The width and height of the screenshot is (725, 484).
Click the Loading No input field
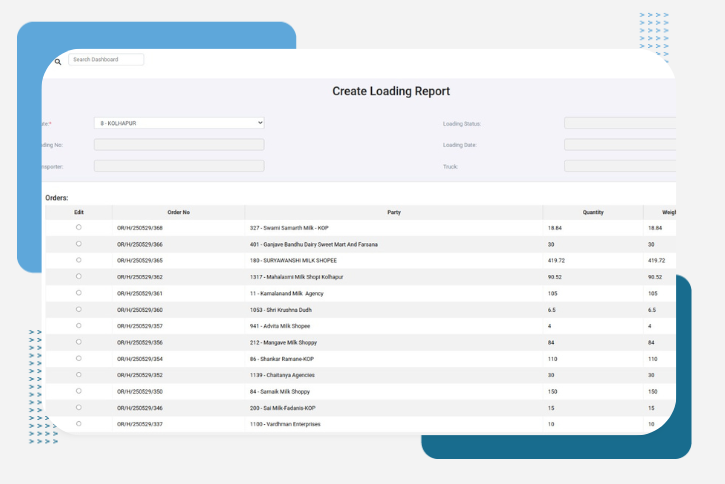pos(179,145)
